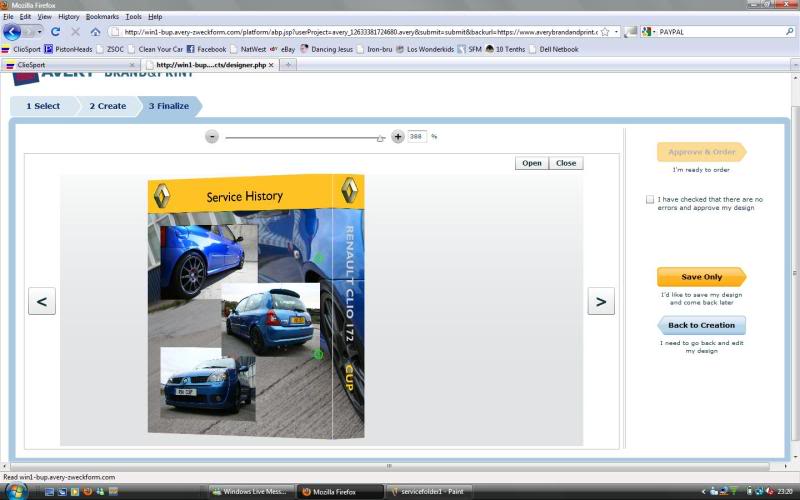Viewport: 800px width, 500px height.
Task: Click the zoom percentage input field
Action: pos(417,136)
